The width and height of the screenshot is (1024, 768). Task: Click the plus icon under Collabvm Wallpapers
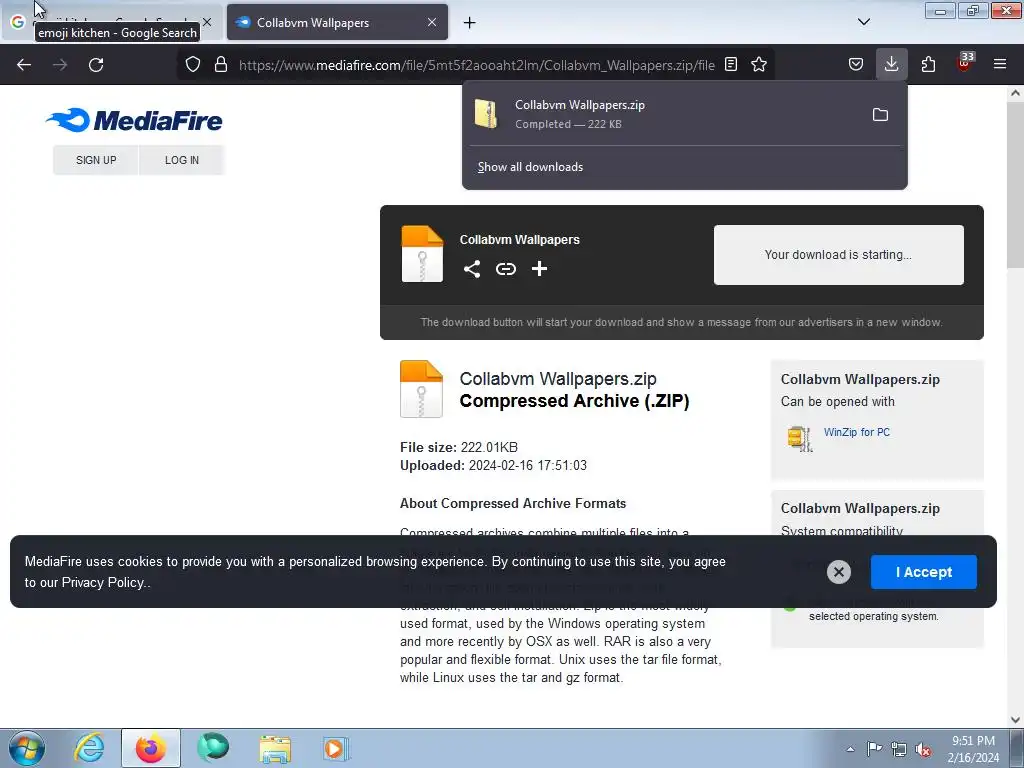(539, 269)
